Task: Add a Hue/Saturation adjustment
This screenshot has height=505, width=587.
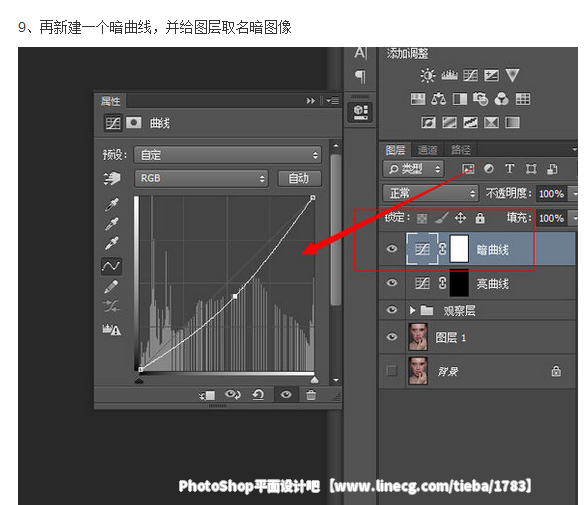Action: pyautogui.click(x=418, y=99)
